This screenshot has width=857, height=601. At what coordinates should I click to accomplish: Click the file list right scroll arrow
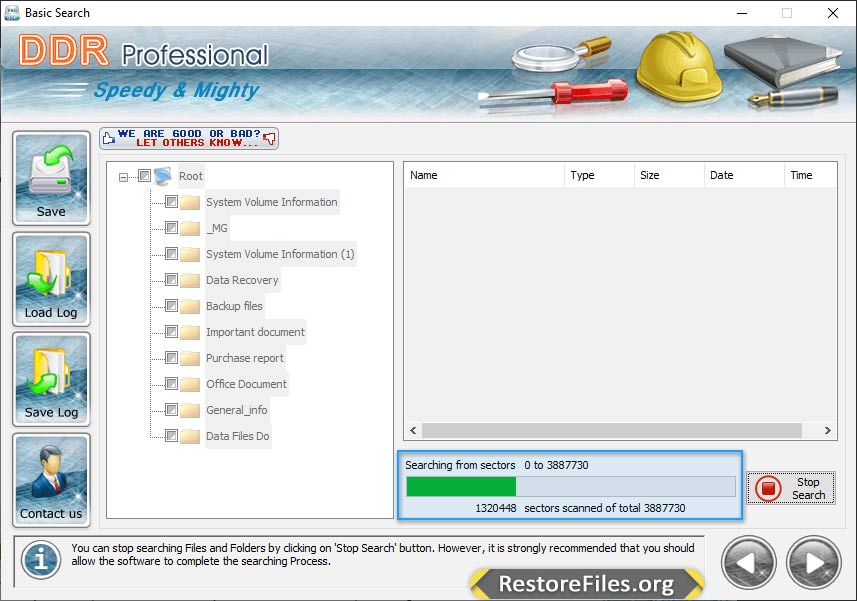click(x=827, y=431)
